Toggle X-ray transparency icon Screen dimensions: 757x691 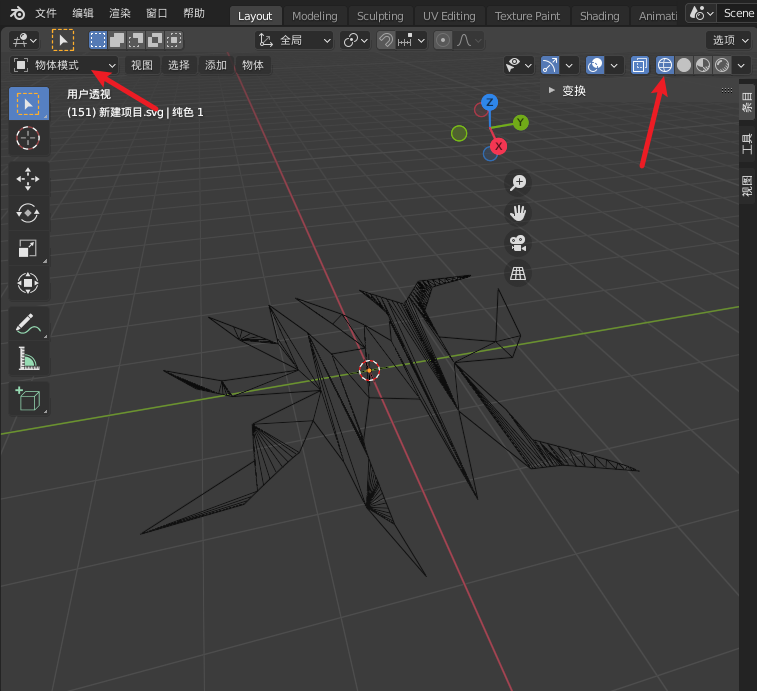(640, 65)
